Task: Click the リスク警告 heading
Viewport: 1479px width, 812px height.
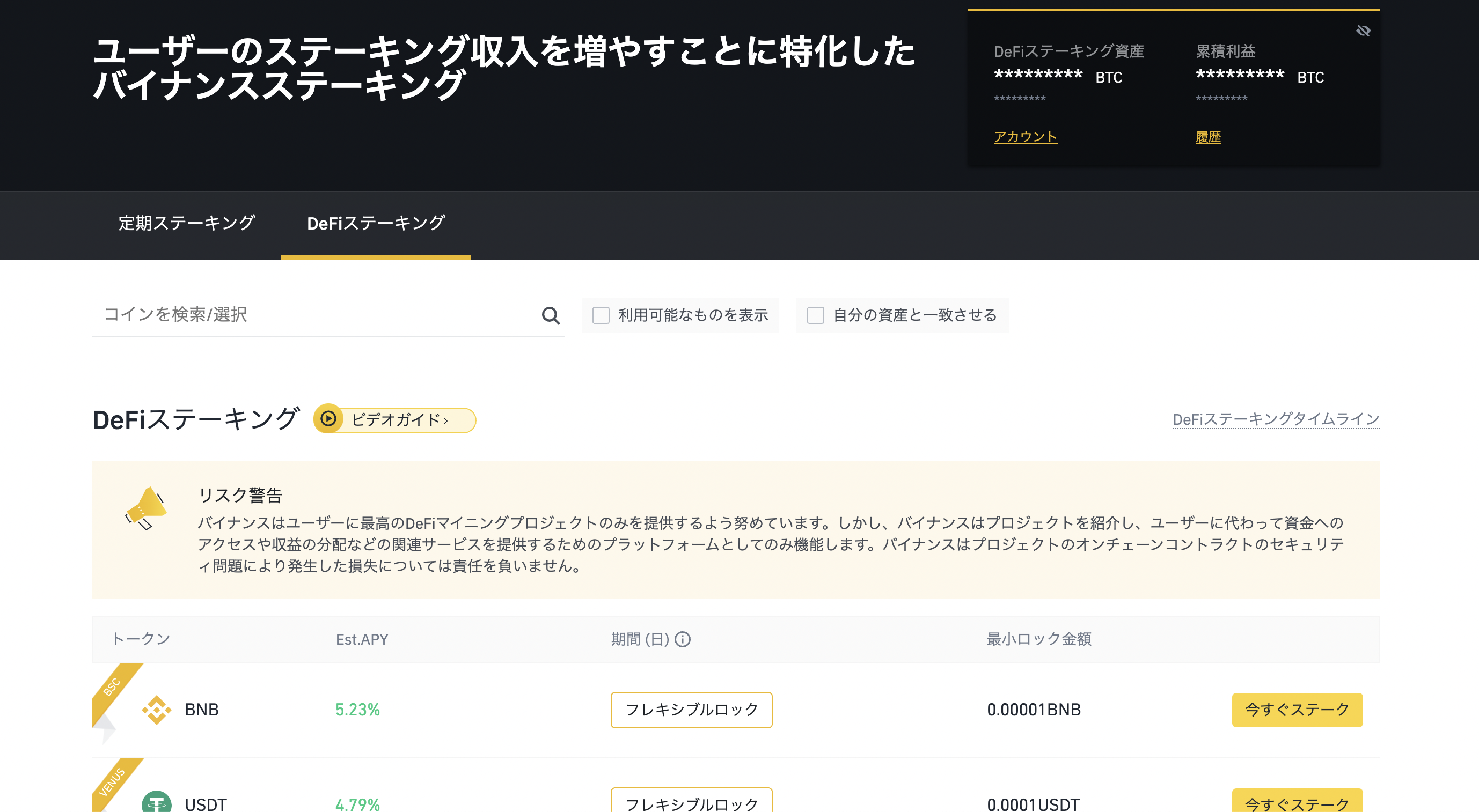Action: click(x=240, y=495)
